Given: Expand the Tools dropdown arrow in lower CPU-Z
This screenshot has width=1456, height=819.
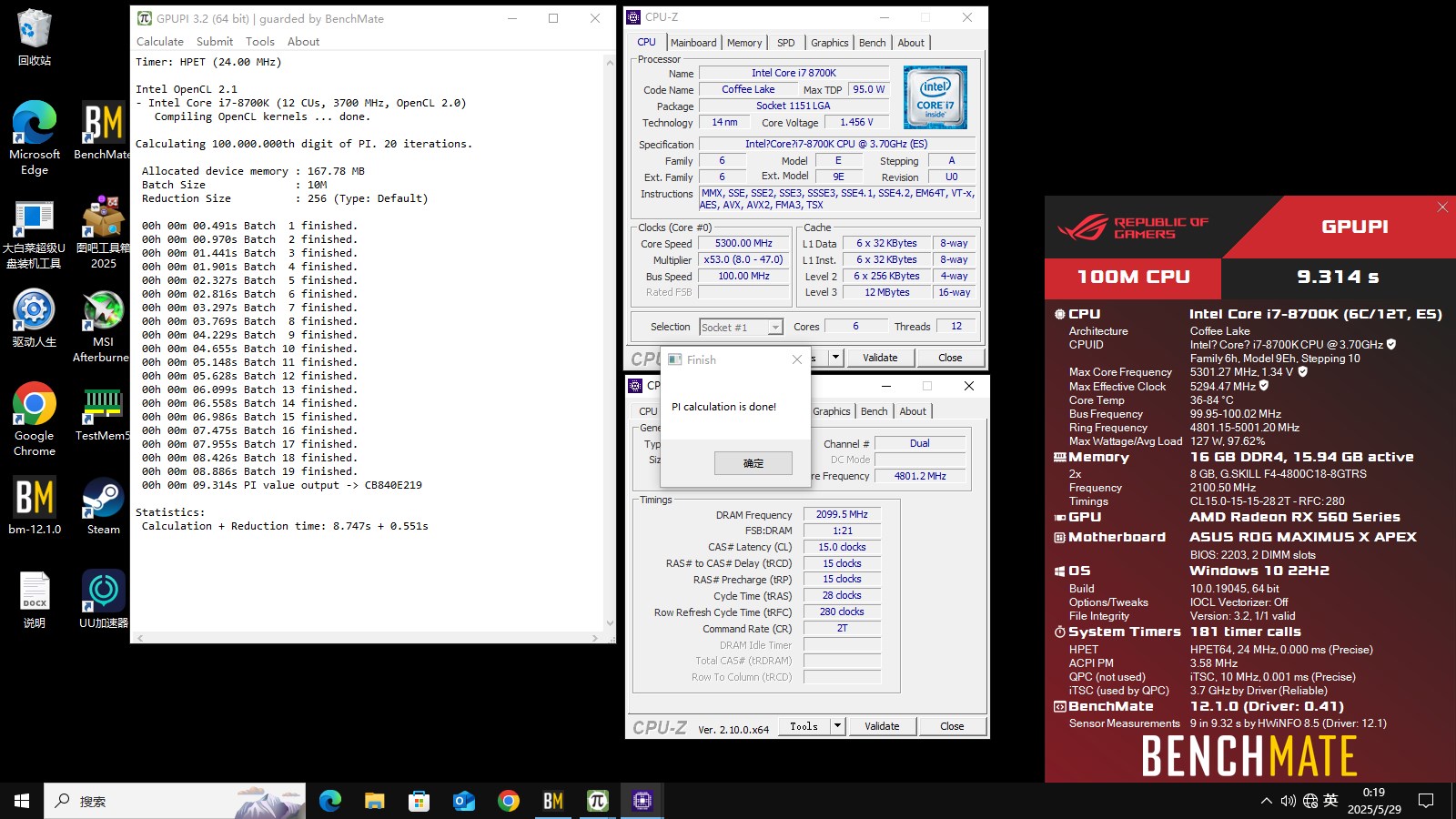Looking at the screenshot, I should 838,726.
